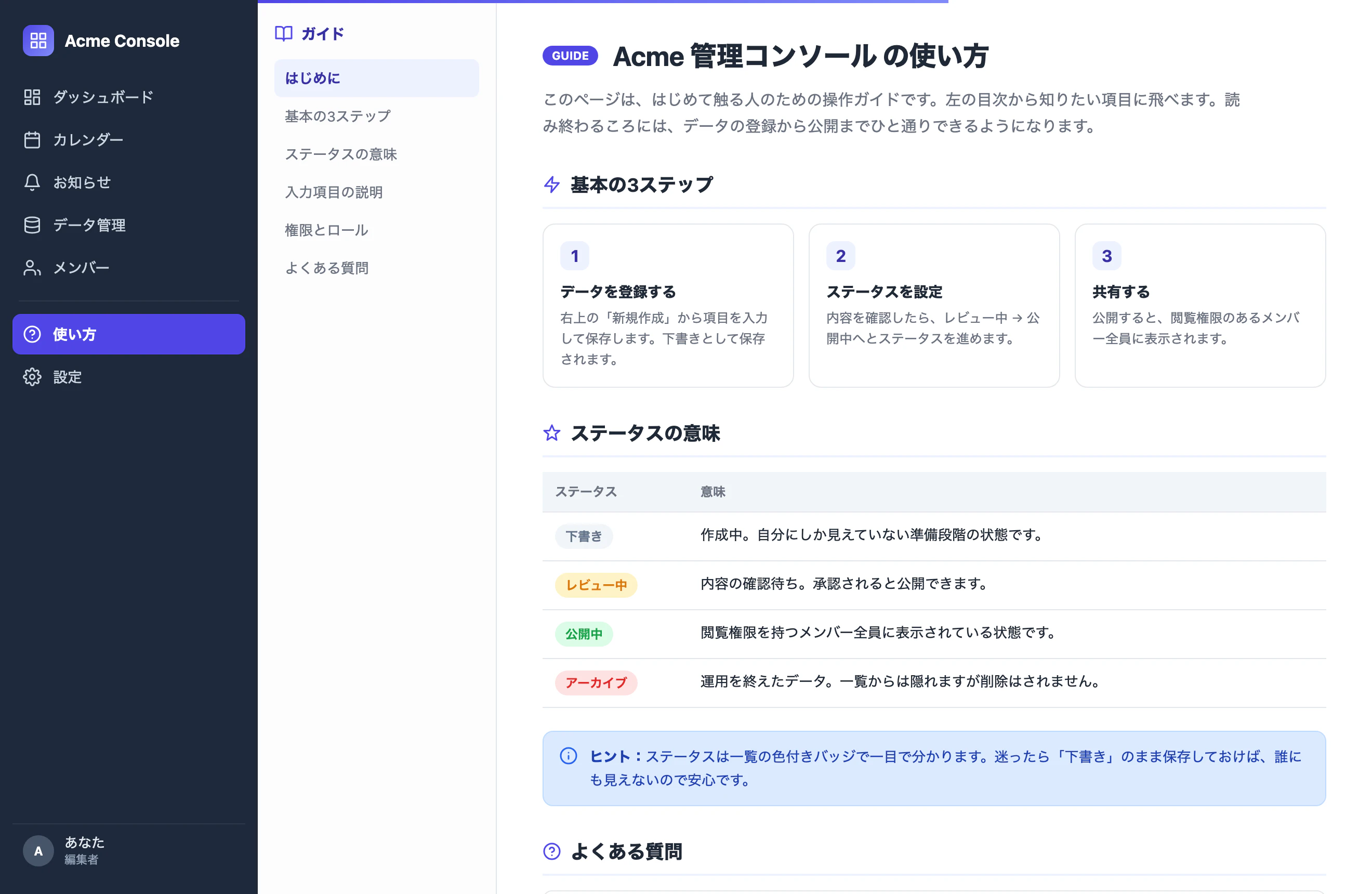Jump to 入力項目の説明 in contents

point(376,192)
